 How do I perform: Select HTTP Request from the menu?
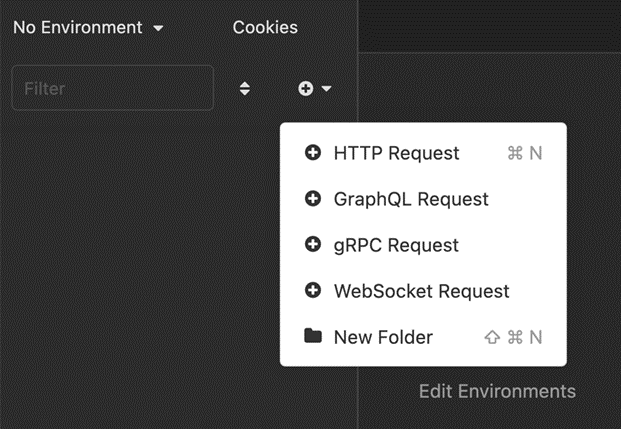[x=396, y=153]
